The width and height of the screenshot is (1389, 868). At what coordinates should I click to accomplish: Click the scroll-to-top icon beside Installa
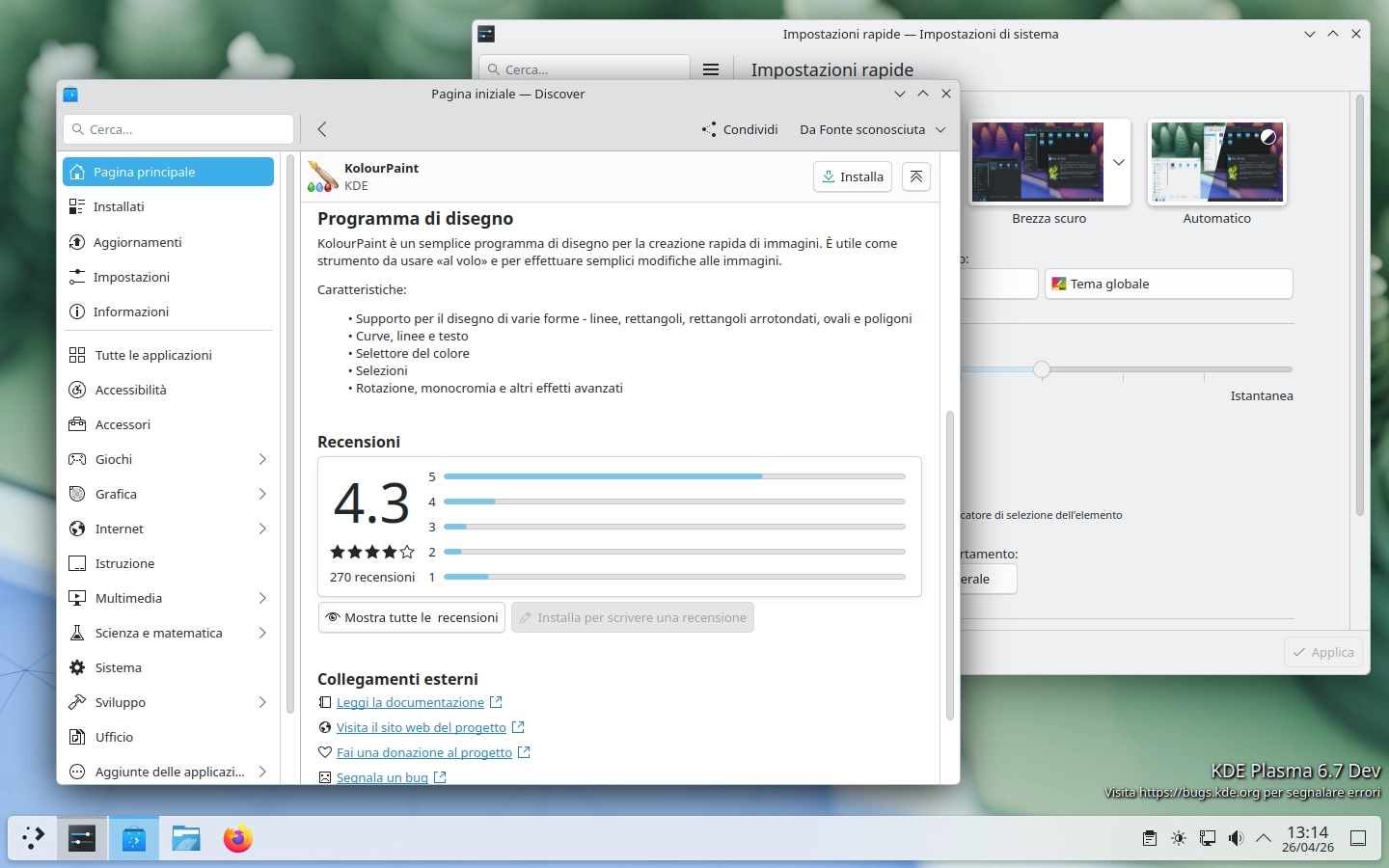pyautogui.click(x=915, y=176)
